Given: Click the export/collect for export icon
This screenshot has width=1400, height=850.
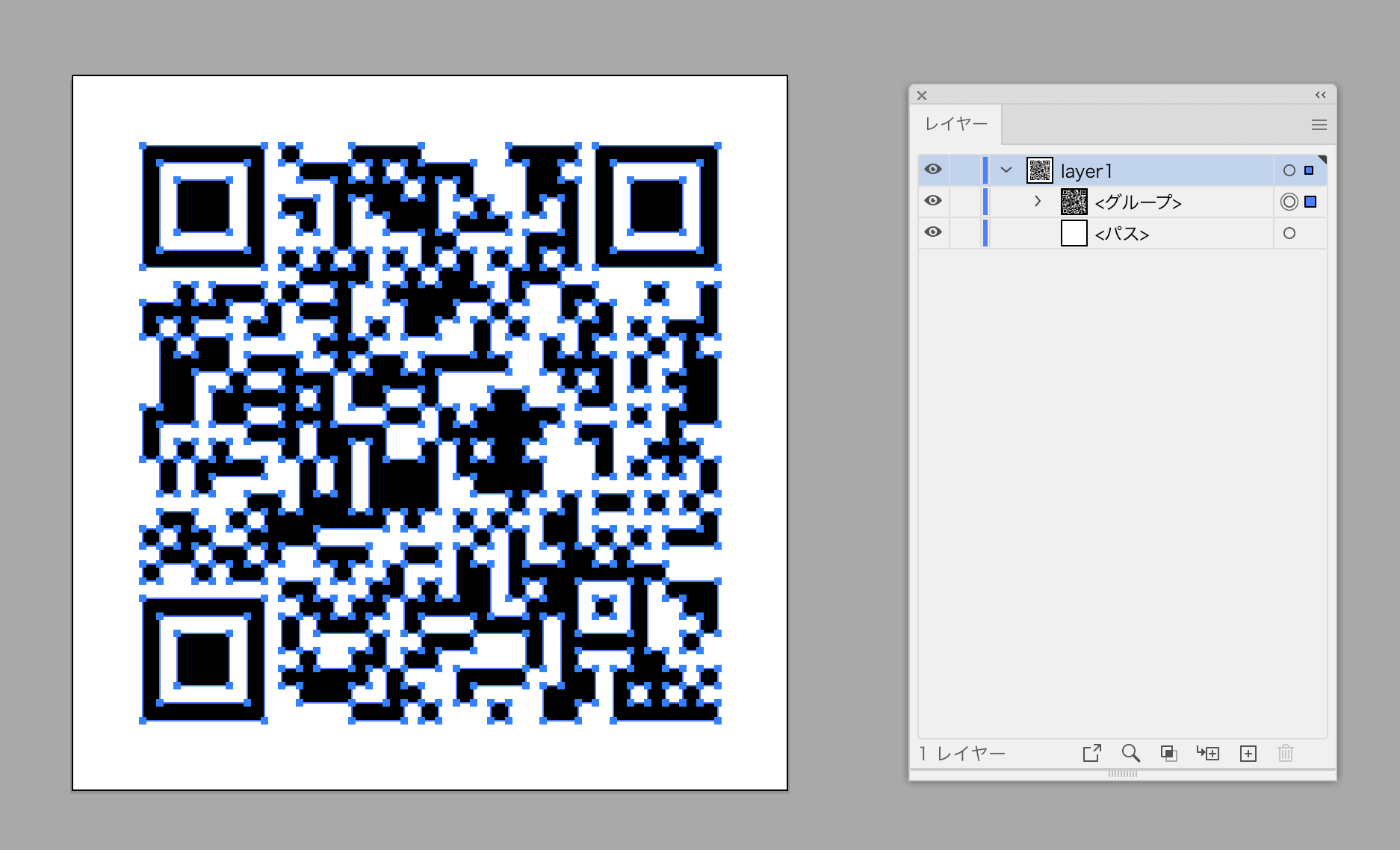Looking at the screenshot, I should coord(1092,753).
